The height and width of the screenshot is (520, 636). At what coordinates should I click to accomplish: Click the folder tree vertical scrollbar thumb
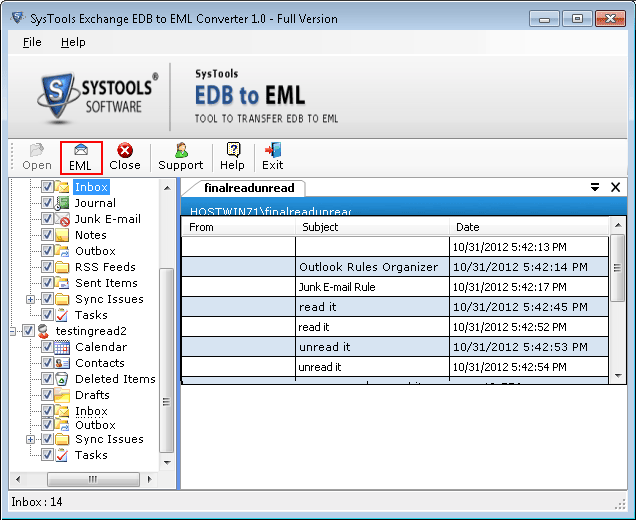166,360
